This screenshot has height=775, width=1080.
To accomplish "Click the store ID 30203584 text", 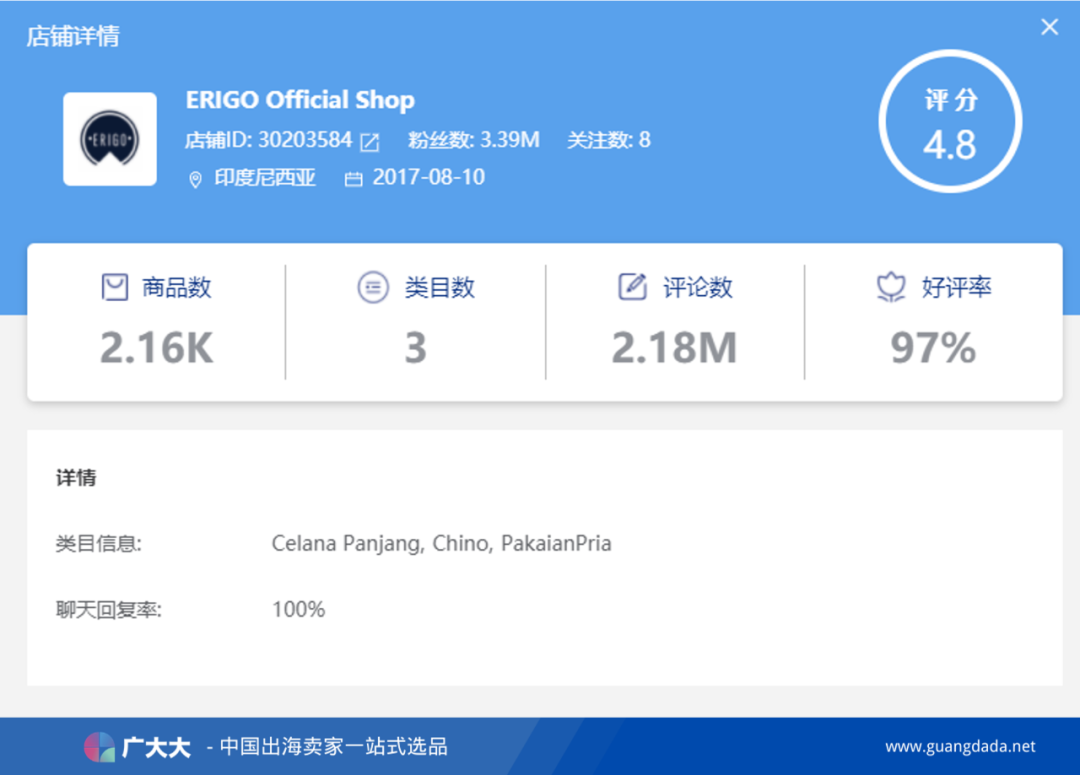I will coord(269,140).
